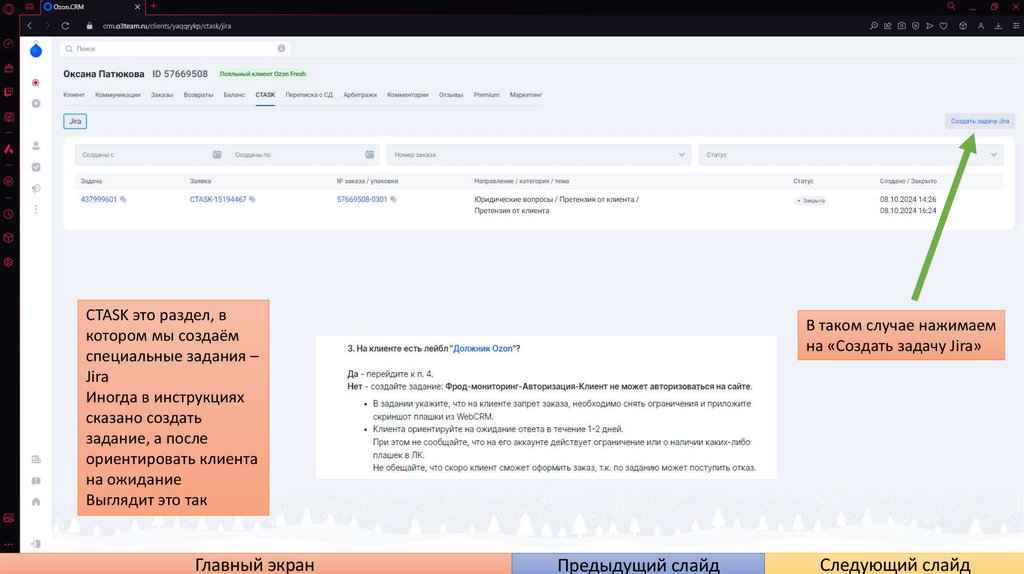Click the heart bookmark icon in the address bar
The image size is (1024, 574).
[944, 26]
